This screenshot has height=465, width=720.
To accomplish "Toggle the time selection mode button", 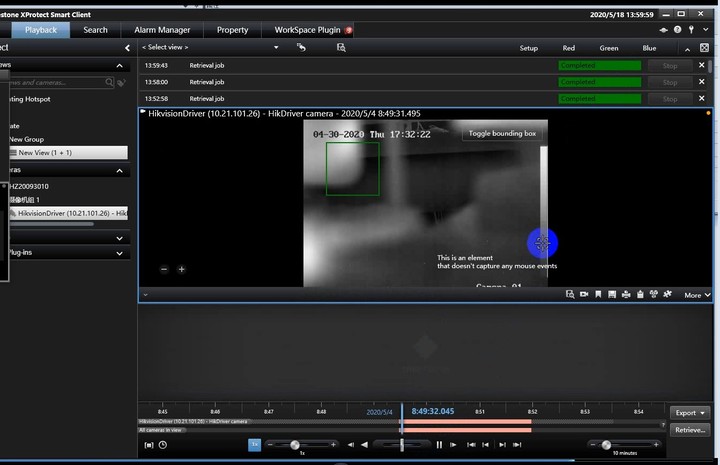I will click(149, 445).
